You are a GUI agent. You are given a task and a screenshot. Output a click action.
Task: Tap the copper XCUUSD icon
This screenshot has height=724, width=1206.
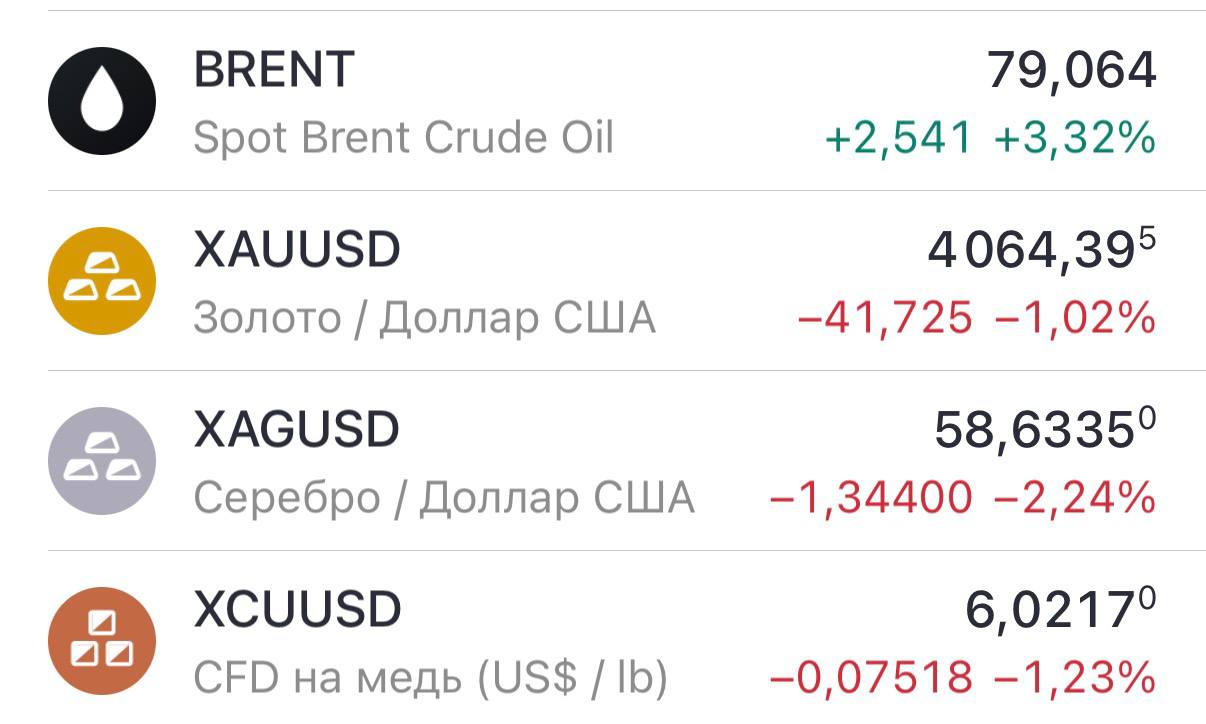coord(102,641)
